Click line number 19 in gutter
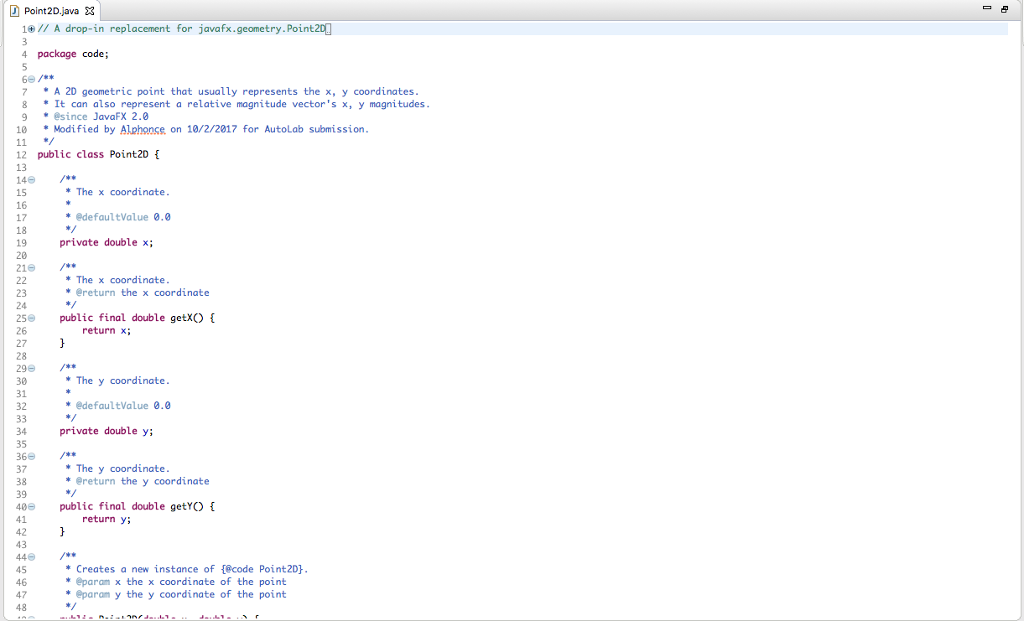The image size is (1024, 621). click(22, 243)
